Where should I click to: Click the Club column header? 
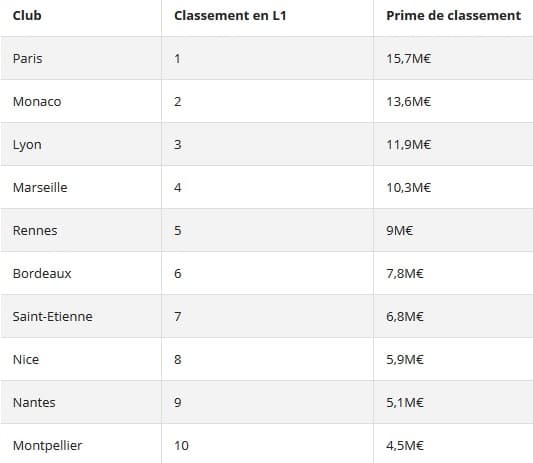[x=27, y=16]
